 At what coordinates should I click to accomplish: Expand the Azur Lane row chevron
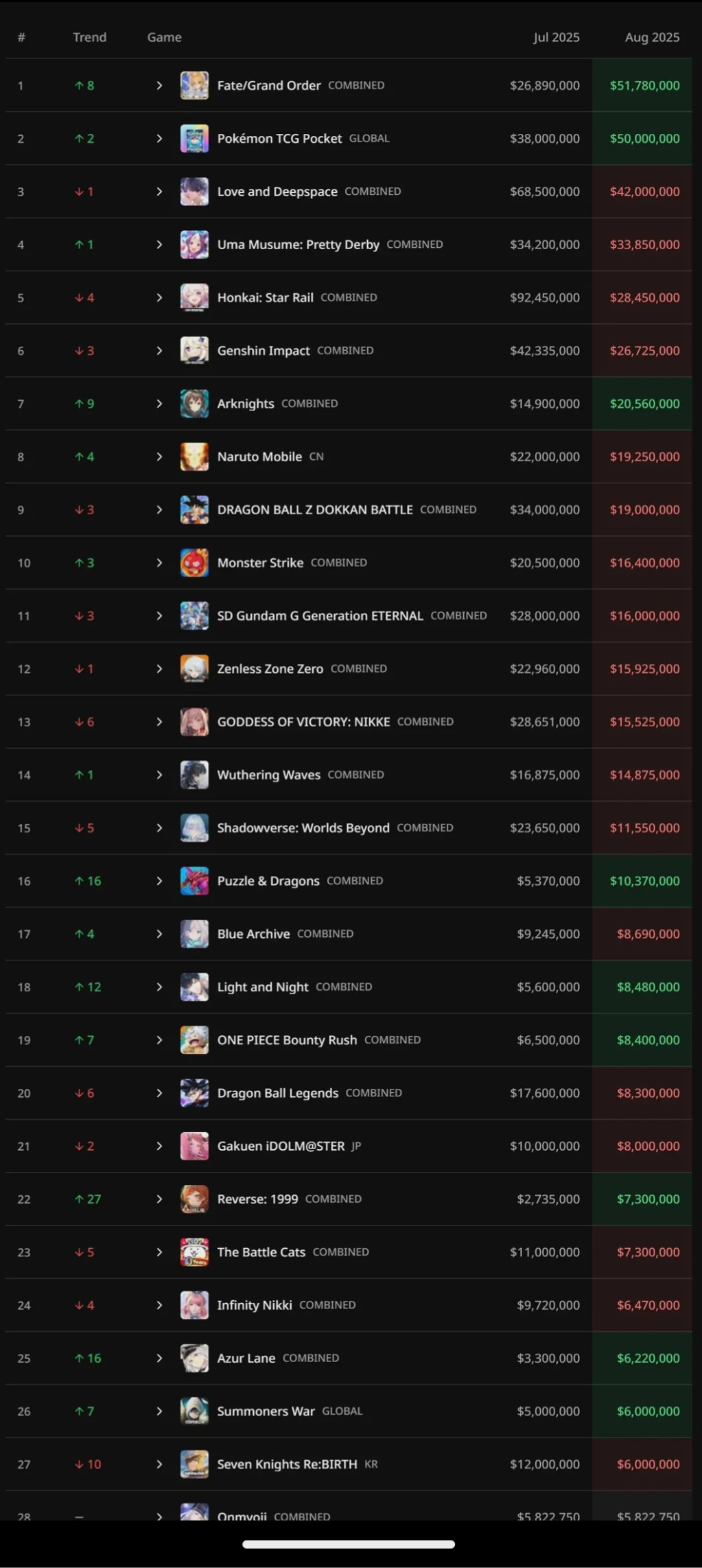coord(159,1358)
